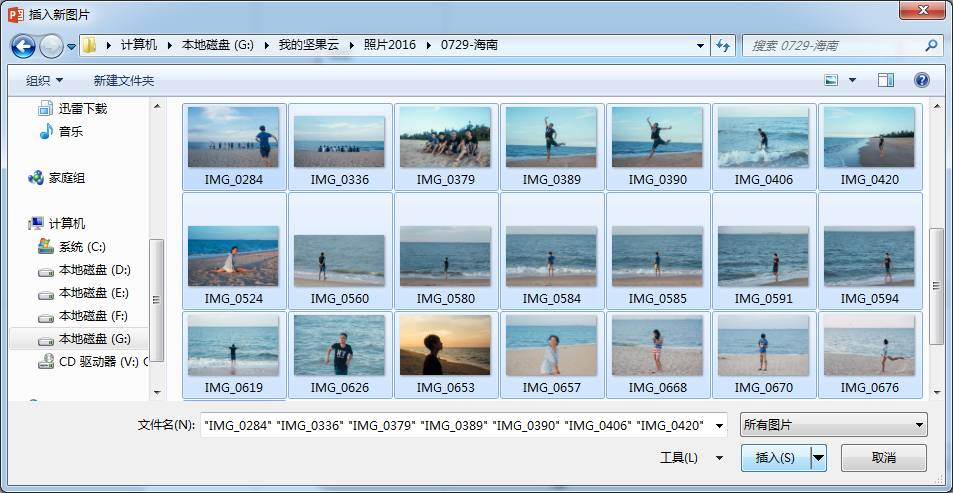Open 迅雷下载 folder in sidebar

82,108
